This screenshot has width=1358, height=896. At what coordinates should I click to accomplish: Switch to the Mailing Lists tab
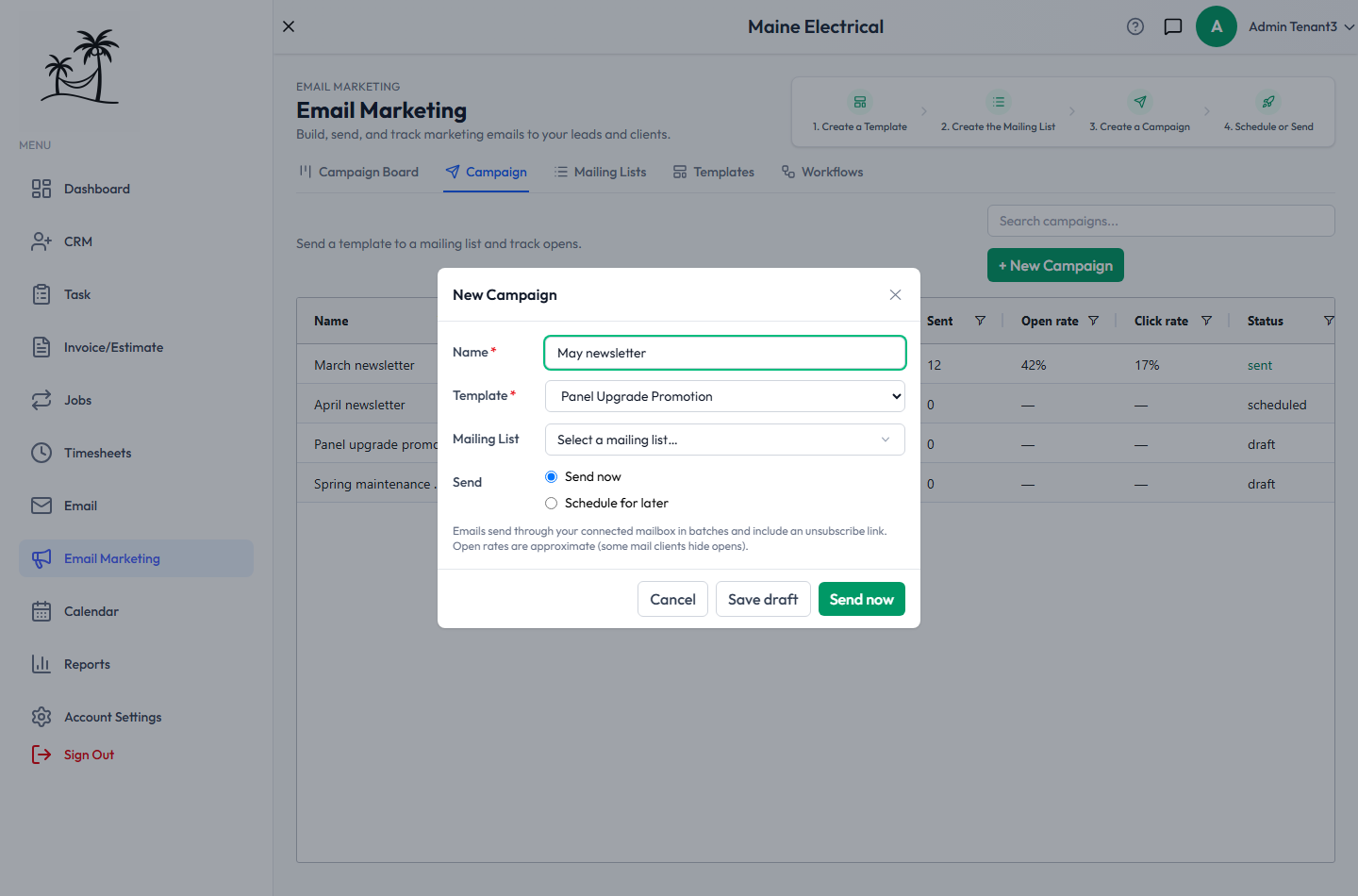click(601, 172)
